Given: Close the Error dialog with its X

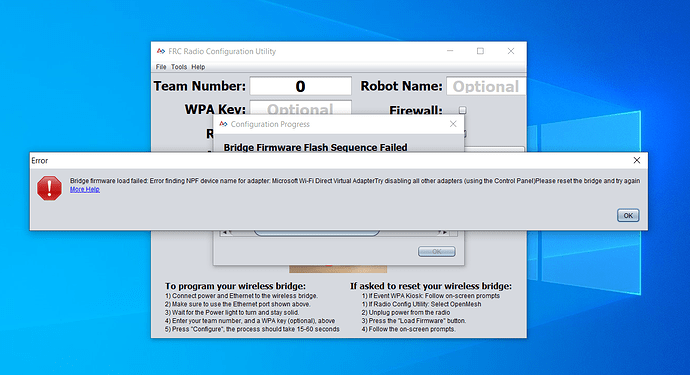Looking at the screenshot, I should [636, 160].
